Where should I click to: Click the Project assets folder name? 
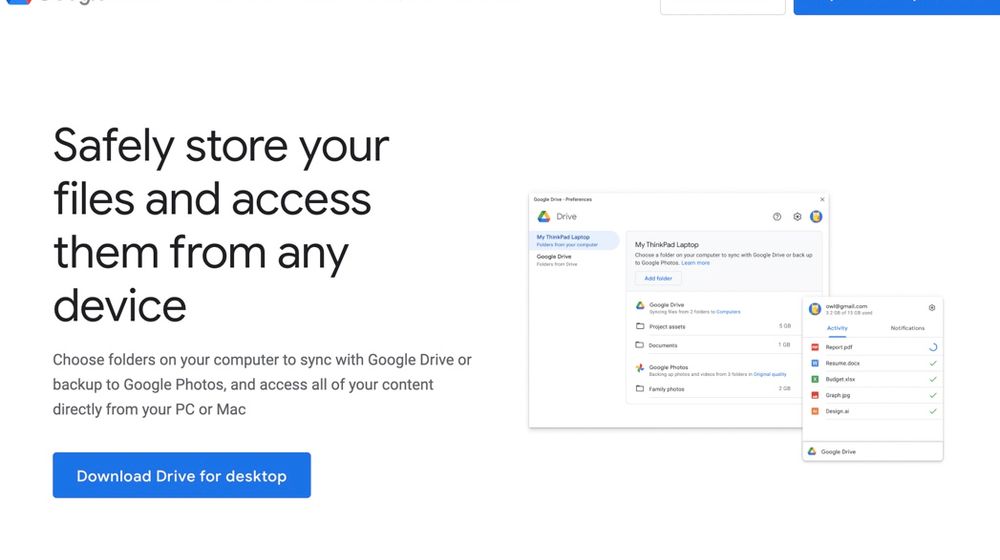pyautogui.click(x=667, y=327)
